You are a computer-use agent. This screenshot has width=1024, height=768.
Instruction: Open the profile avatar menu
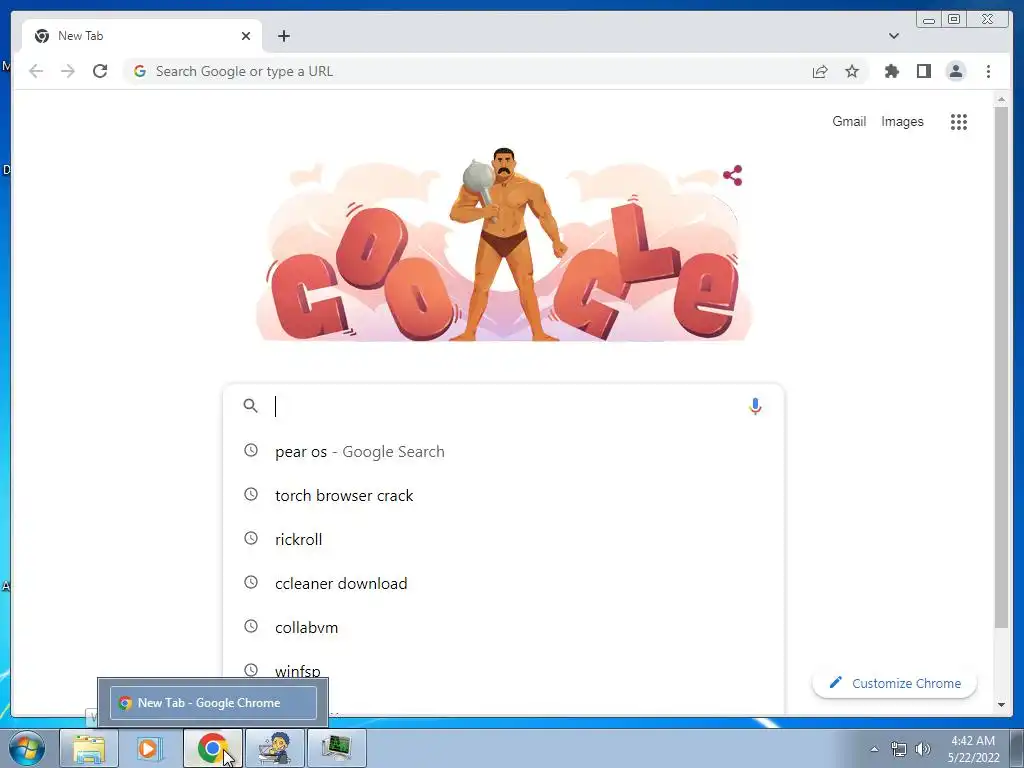click(955, 71)
